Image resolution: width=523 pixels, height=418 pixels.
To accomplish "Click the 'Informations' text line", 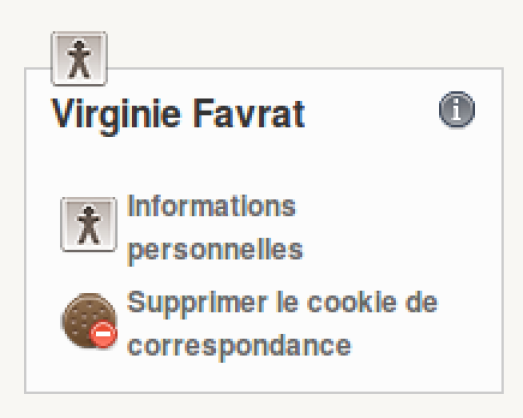I will tap(211, 206).
